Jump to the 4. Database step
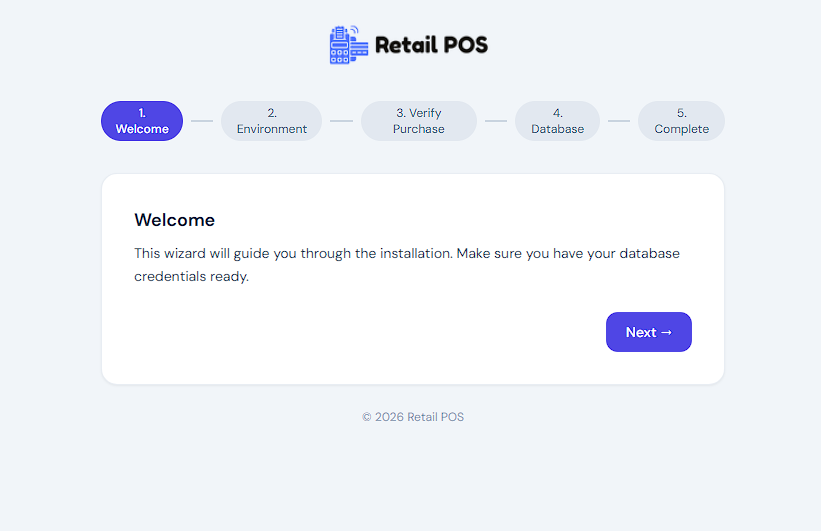Screen dimensions: 821x531 557,121
